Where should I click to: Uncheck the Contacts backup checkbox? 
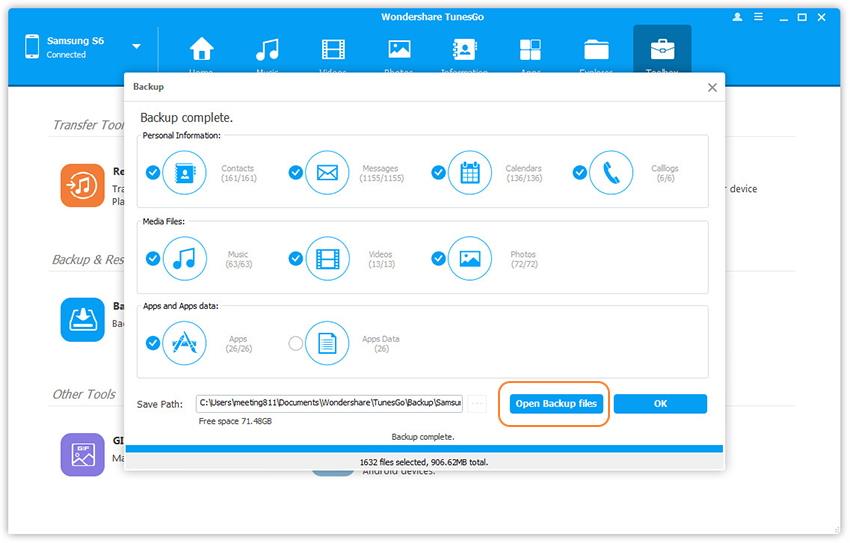point(153,172)
